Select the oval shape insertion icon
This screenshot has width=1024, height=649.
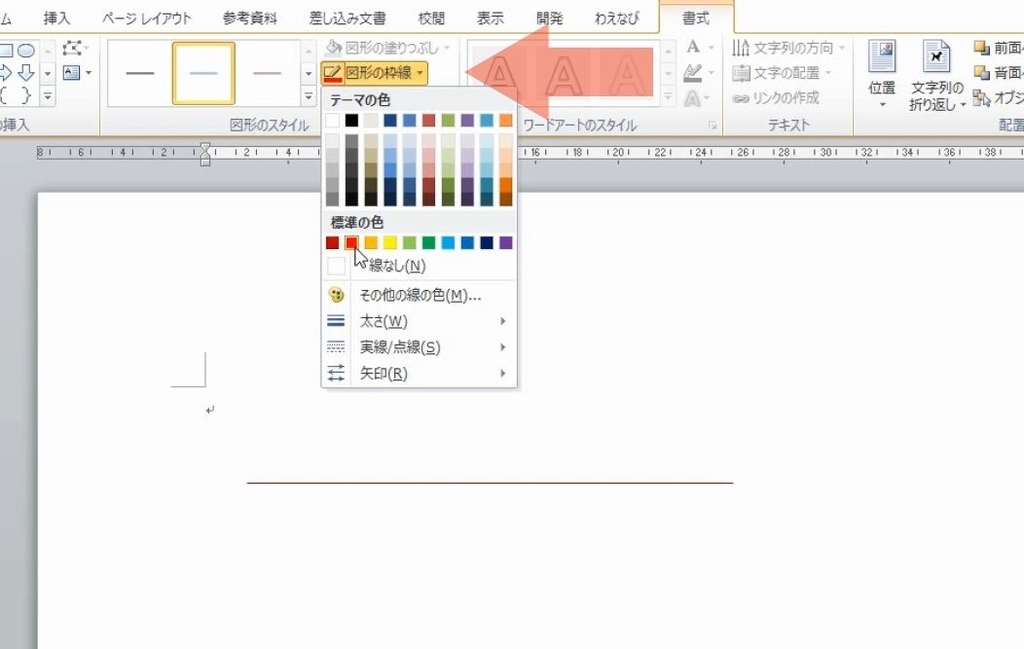(x=27, y=49)
